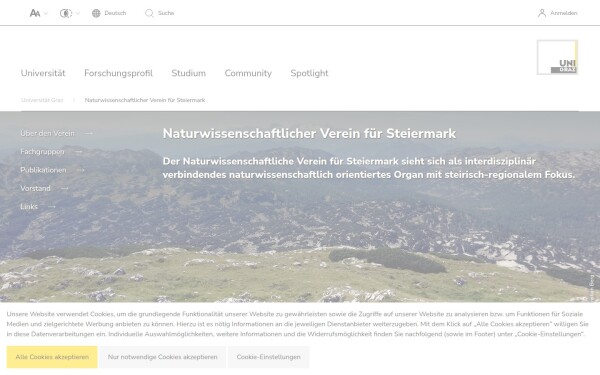
Task: Open the Universität main menu item
Action: 43,73
